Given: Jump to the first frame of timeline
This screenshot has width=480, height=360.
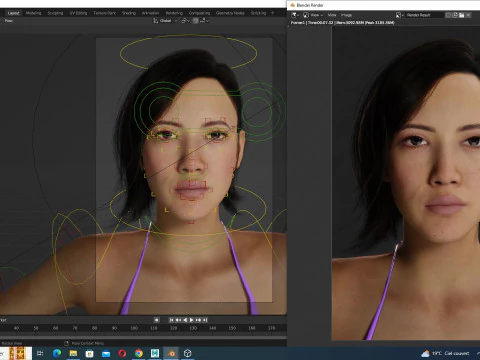Looking at the screenshot, I should coord(171,320).
